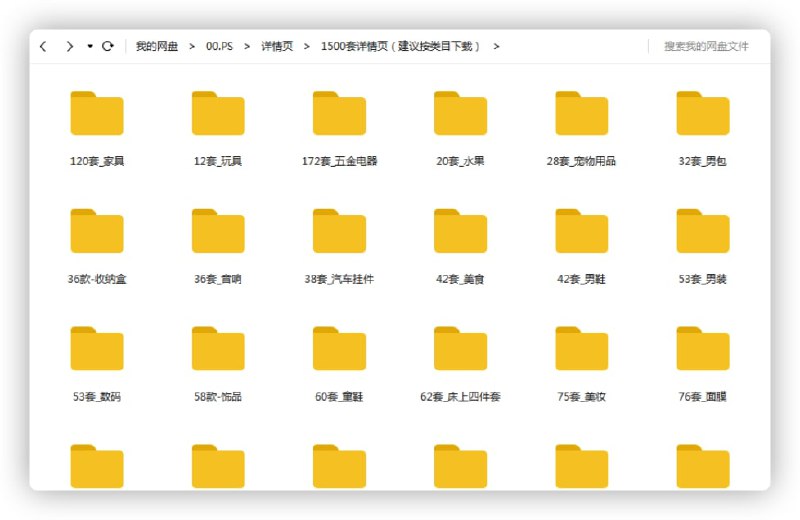Click the 32套_男包 folder name
This screenshot has width=800, height=520.
(x=703, y=161)
